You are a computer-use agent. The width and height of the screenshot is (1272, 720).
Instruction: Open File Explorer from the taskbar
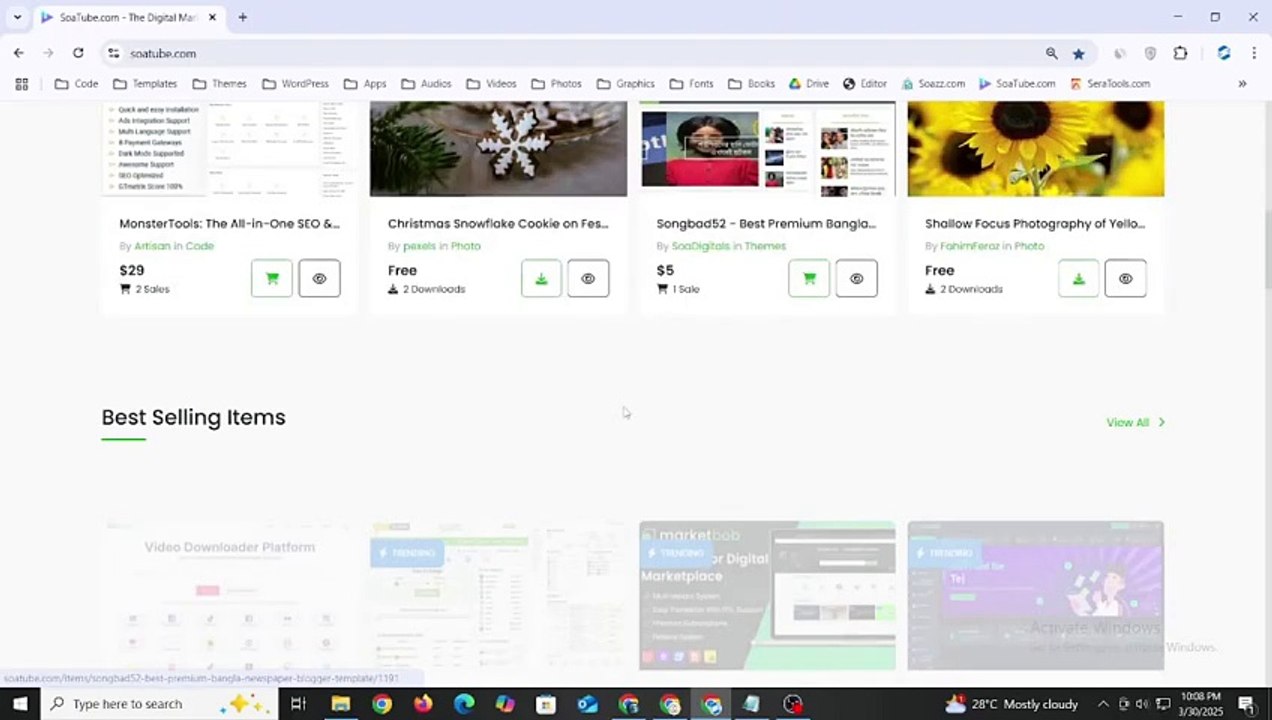point(341,704)
